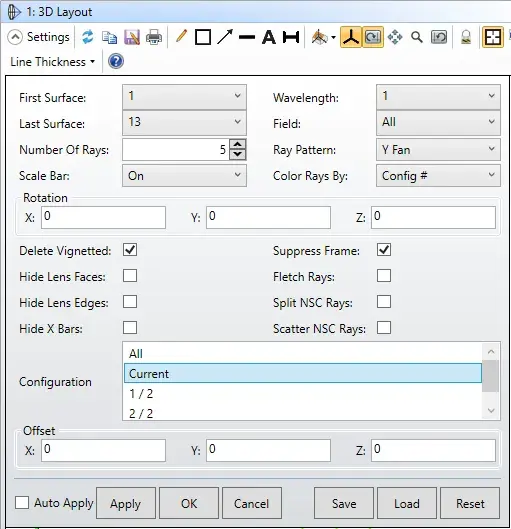Enable the Fletch Rays checkbox
This screenshot has width=511, height=529.
[384, 276]
